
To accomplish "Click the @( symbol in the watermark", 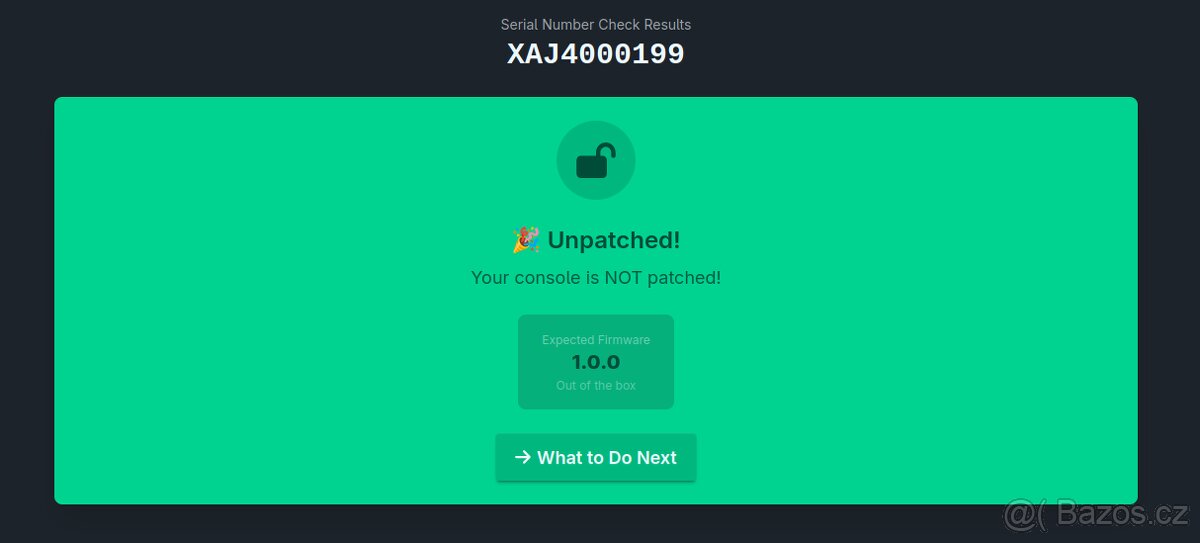I will tap(1025, 515).
